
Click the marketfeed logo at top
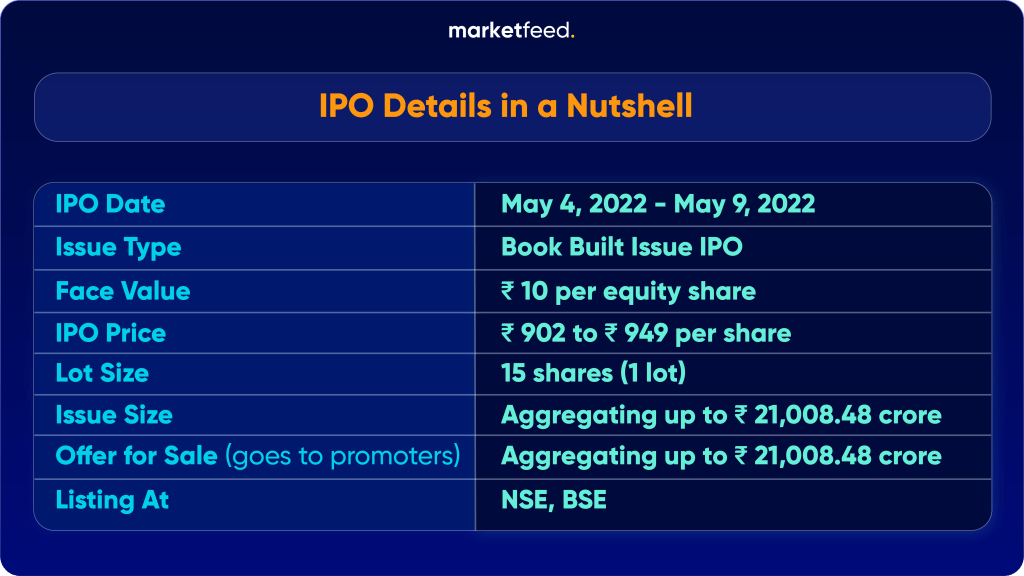point(511,31)
